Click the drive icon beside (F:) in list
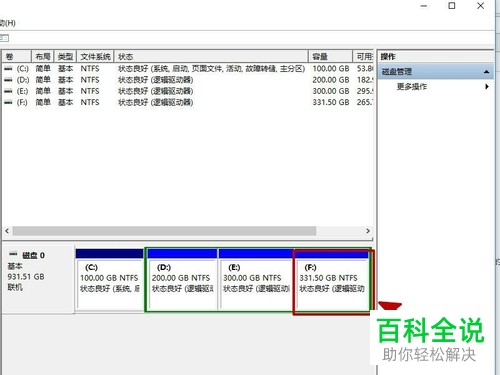This screenshot has height=375, width=500. 8,102
